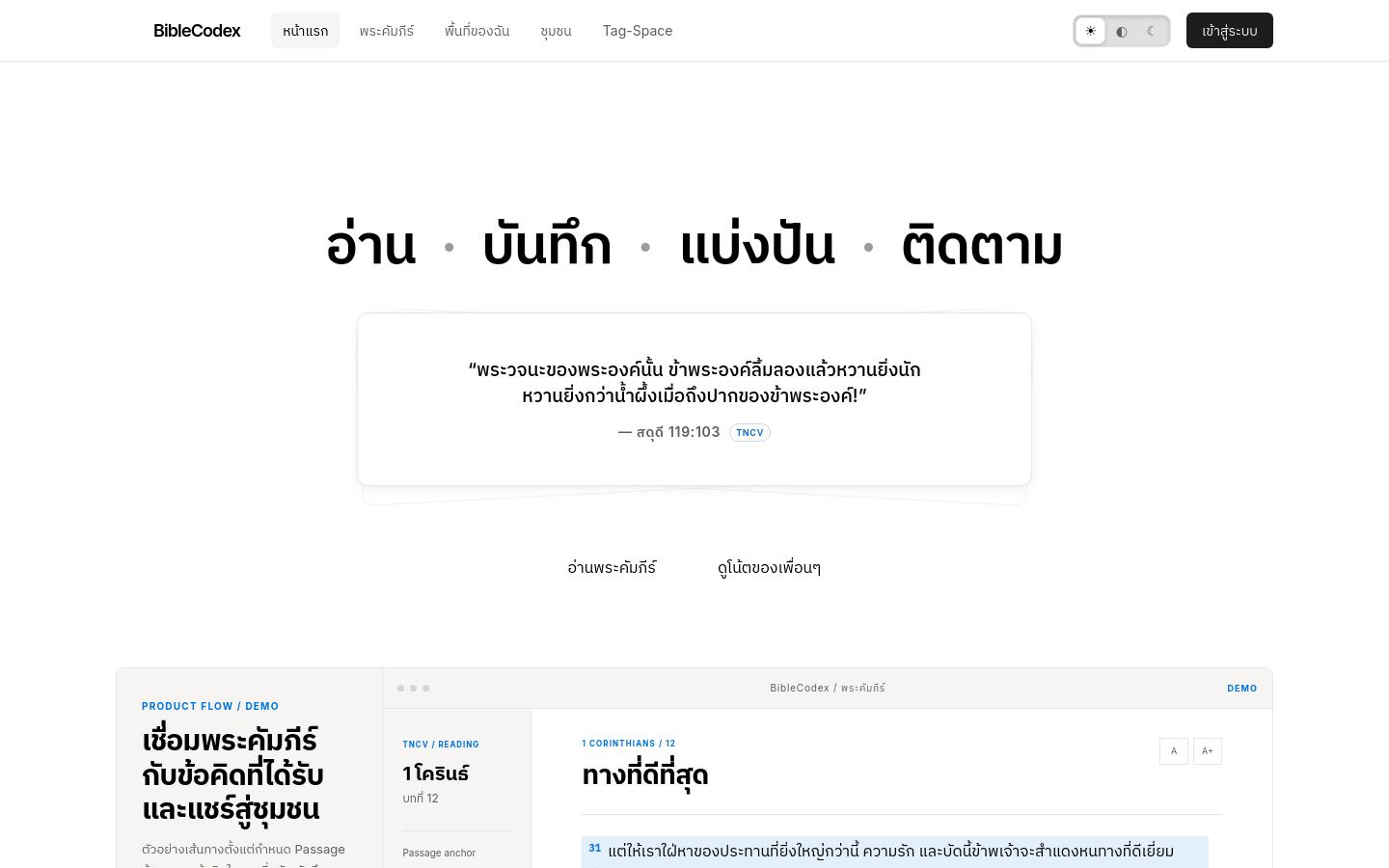The width and height of the screenshot is (1389, 868).
Task: Select 1 โครินธ์ book title in sidebar
Action: (x=436, y=773)
